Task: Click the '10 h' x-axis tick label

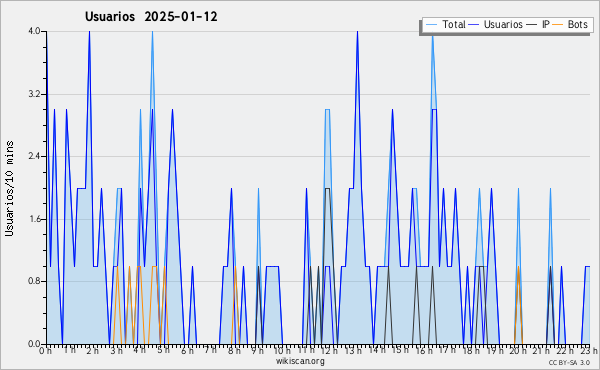Action: tap(282, 351)
